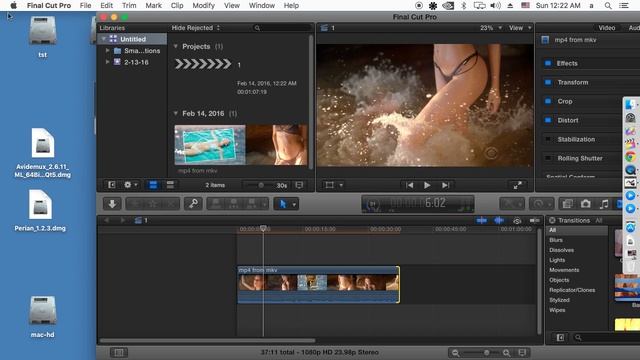This screenshot has width=640, height=360.
Task: Switch to the Video inspector tab
Action: (607, 28)
